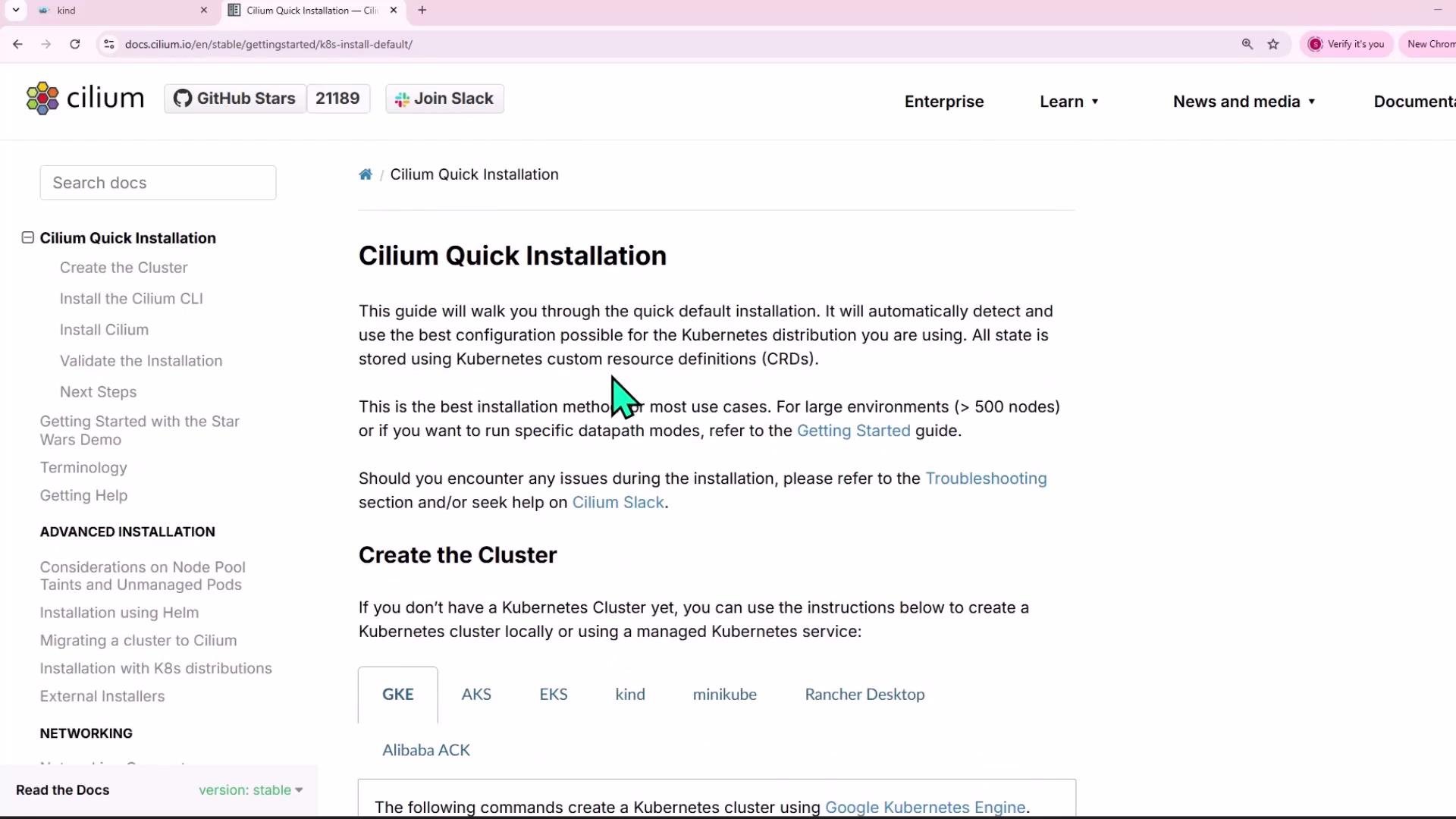Select the Alibaba ACK tab

pyautogui.click(x=426, y=750)
